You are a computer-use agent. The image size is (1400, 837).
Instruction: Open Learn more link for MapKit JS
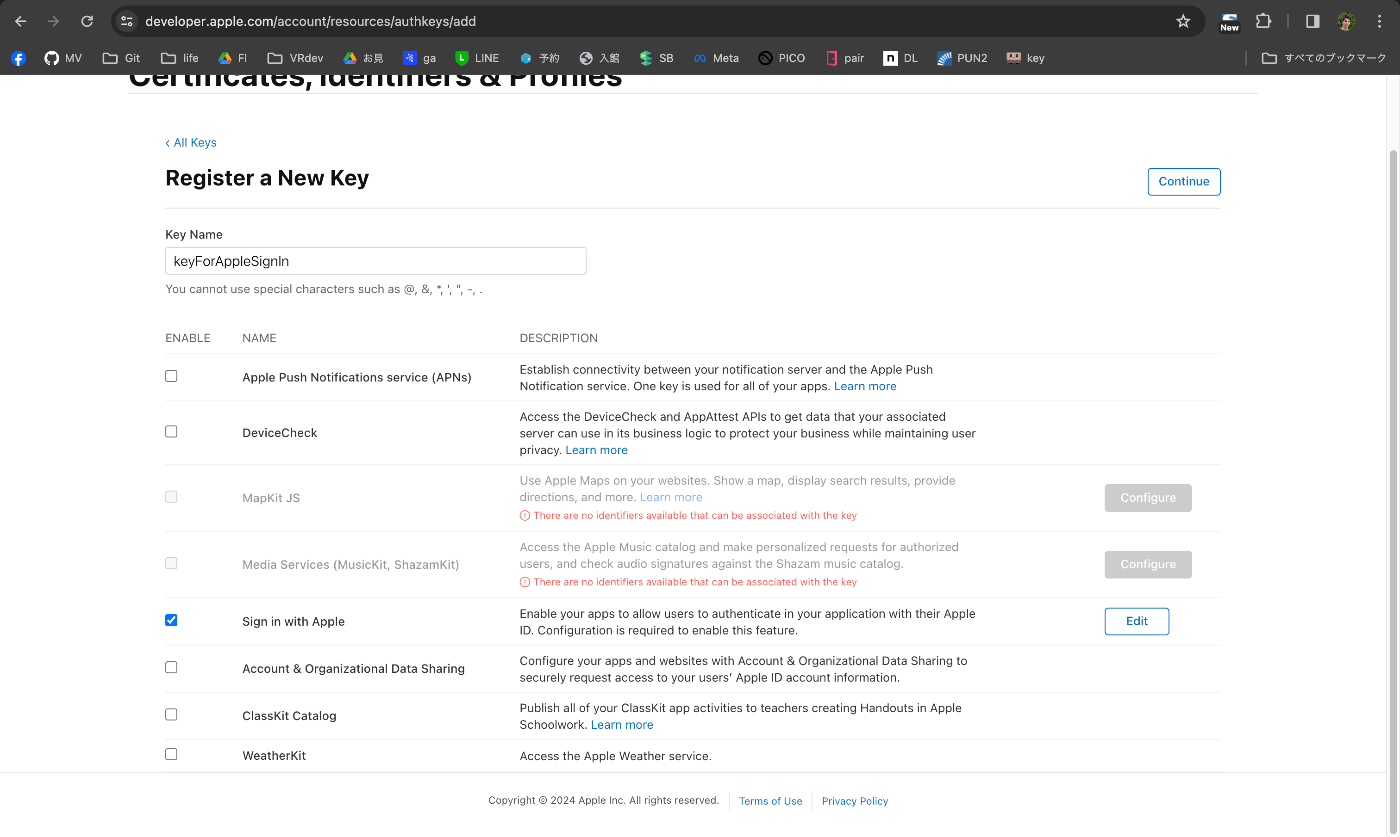pyautogui.click(x=671, y=497)
